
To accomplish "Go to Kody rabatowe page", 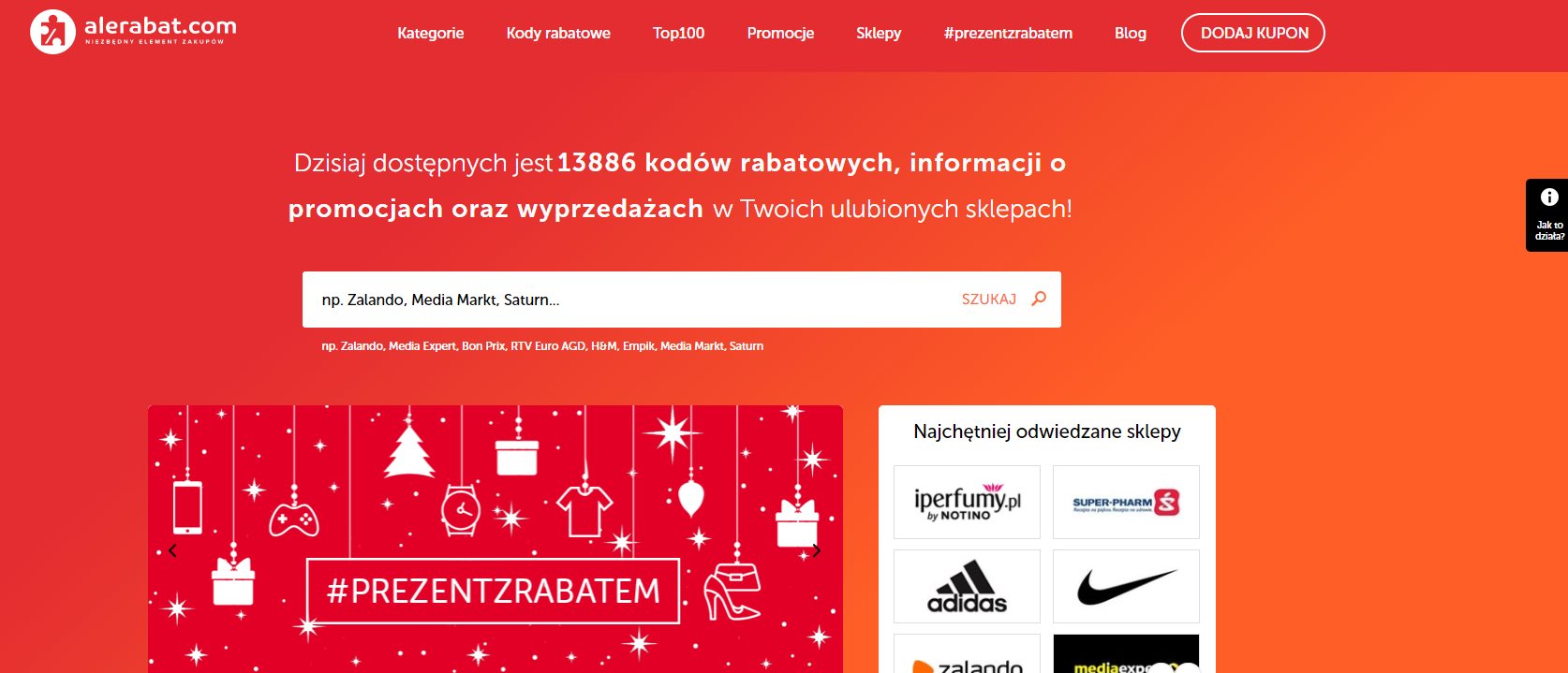I will click(x=558, y=33).
